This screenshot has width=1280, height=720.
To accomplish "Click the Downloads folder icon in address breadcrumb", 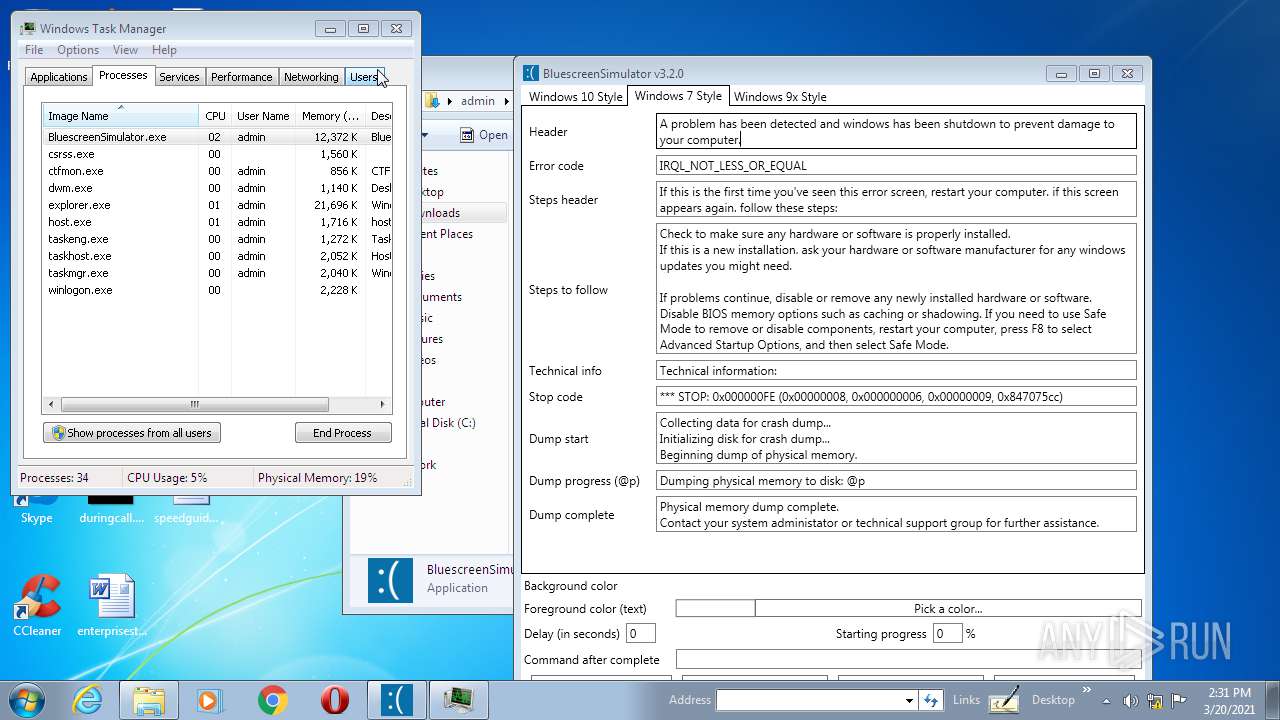I will [x=432, y=100].
